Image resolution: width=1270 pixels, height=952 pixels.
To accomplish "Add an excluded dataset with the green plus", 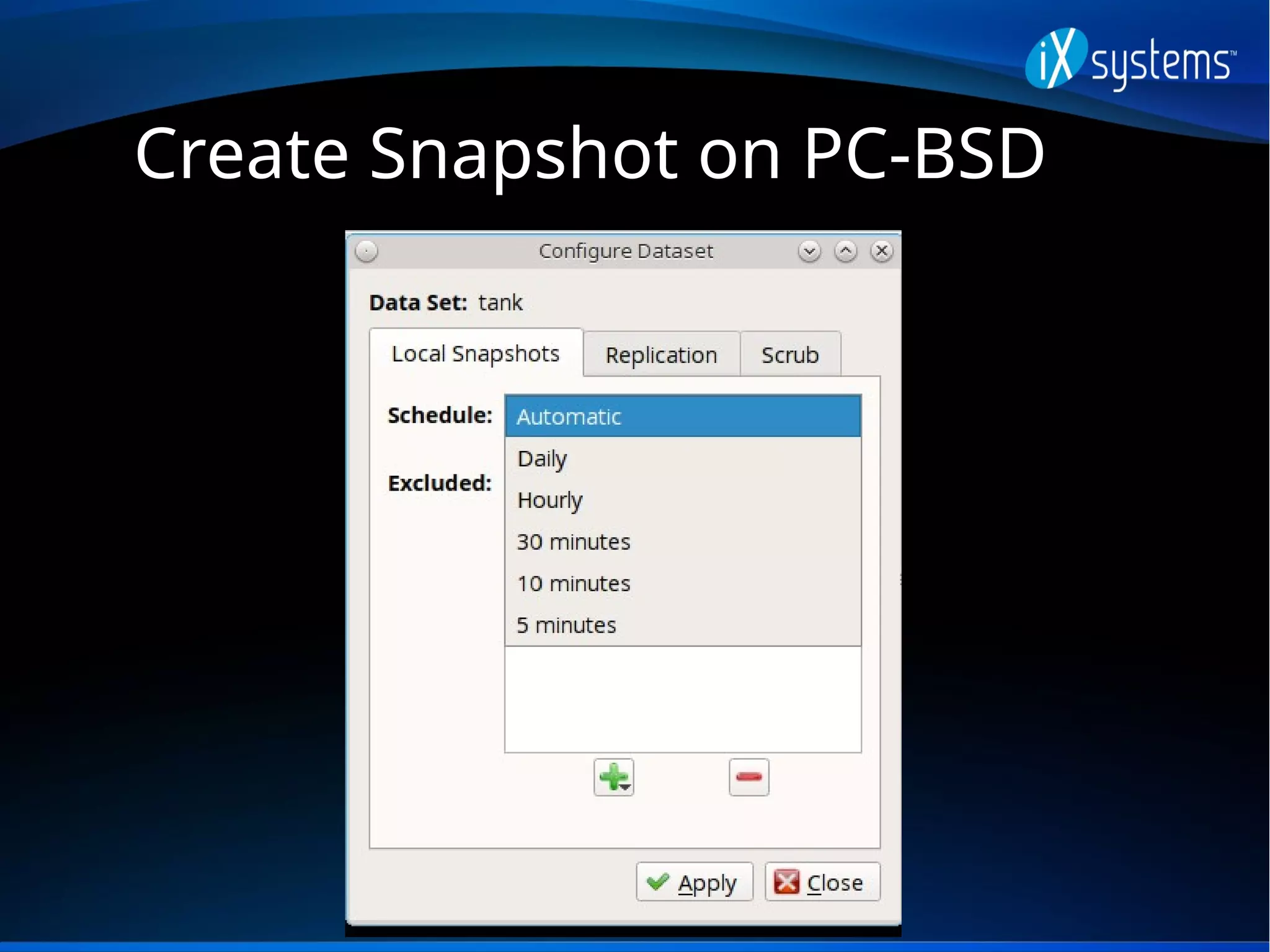I will point(613,777).
